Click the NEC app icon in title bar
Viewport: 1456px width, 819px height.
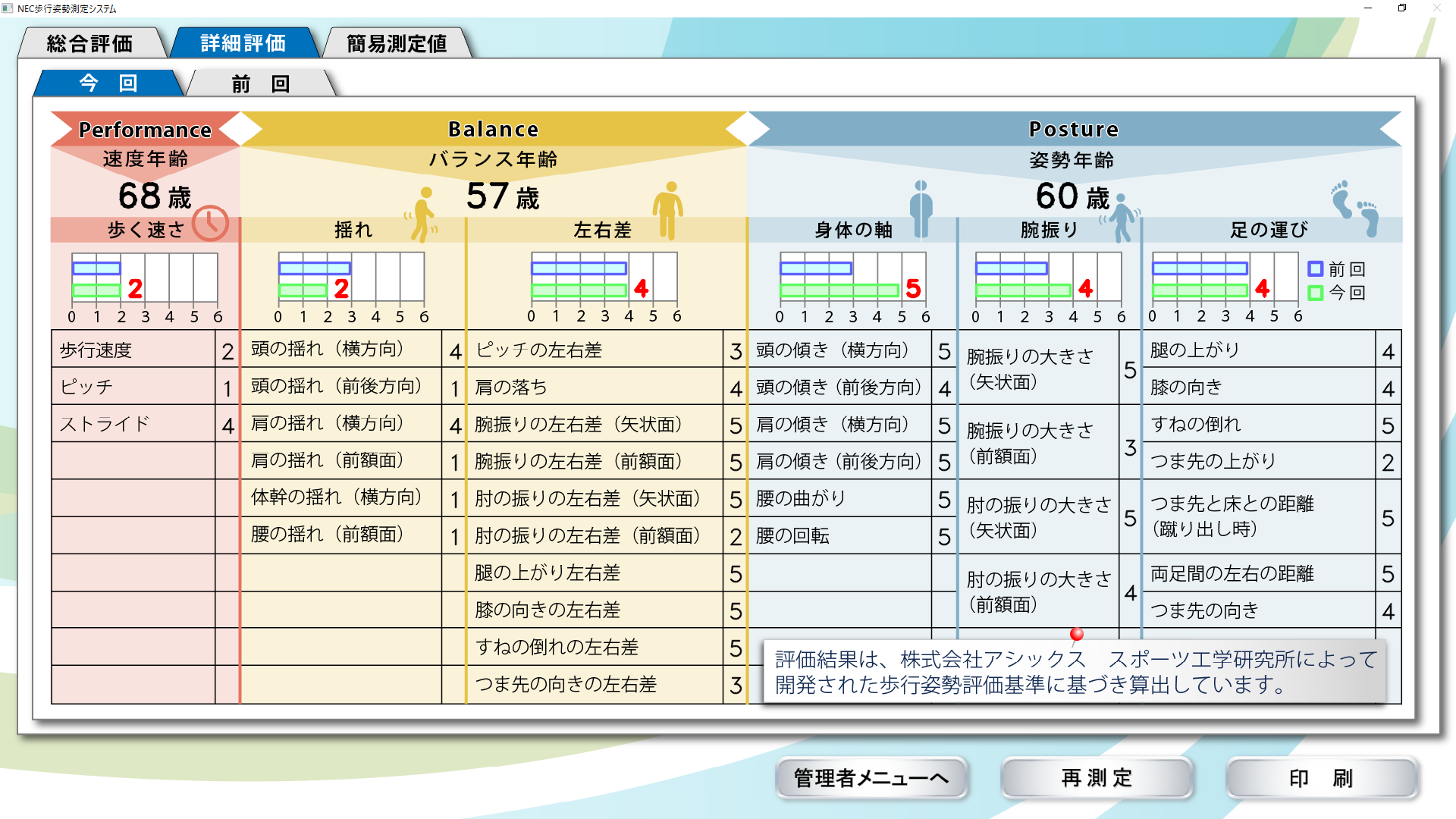[x=8, y=8]
